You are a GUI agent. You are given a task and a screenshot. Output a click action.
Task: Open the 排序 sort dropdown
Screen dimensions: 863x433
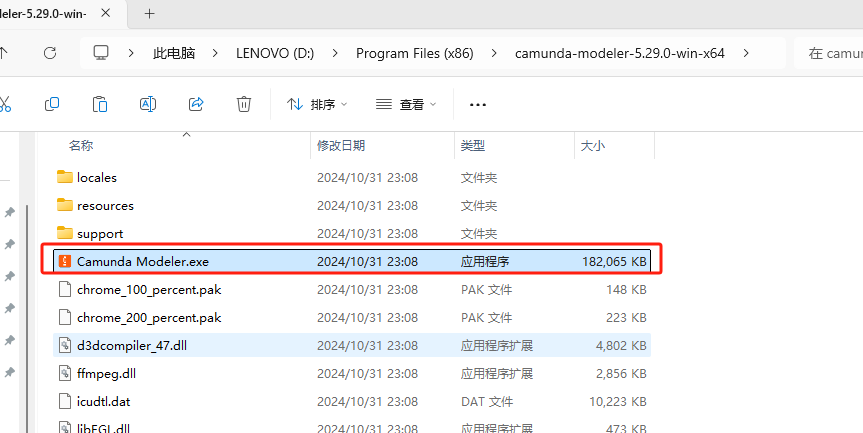(317, 104)
